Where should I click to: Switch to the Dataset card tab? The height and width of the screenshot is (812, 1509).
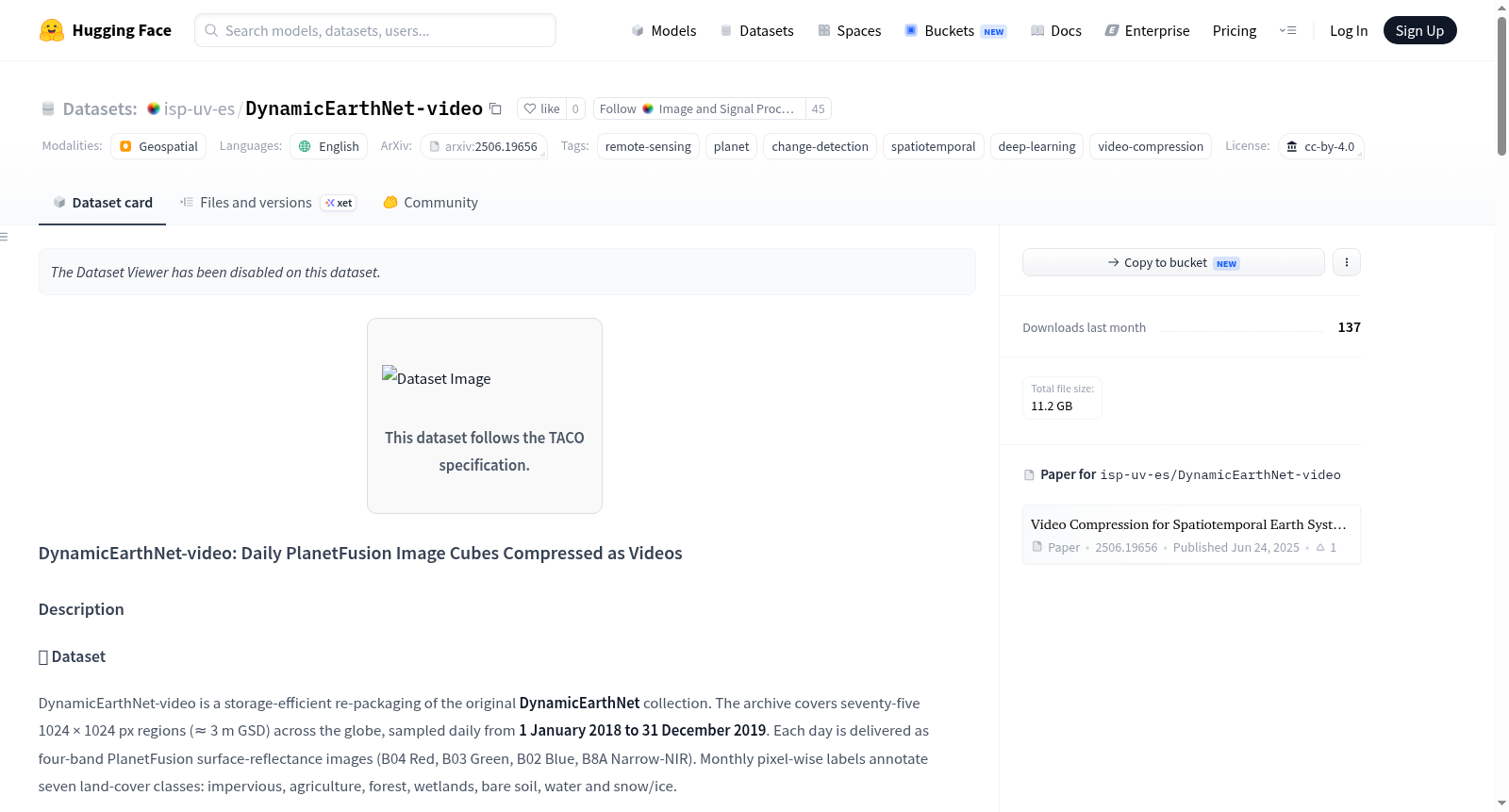pyautogui.click(x=102, y=202)
